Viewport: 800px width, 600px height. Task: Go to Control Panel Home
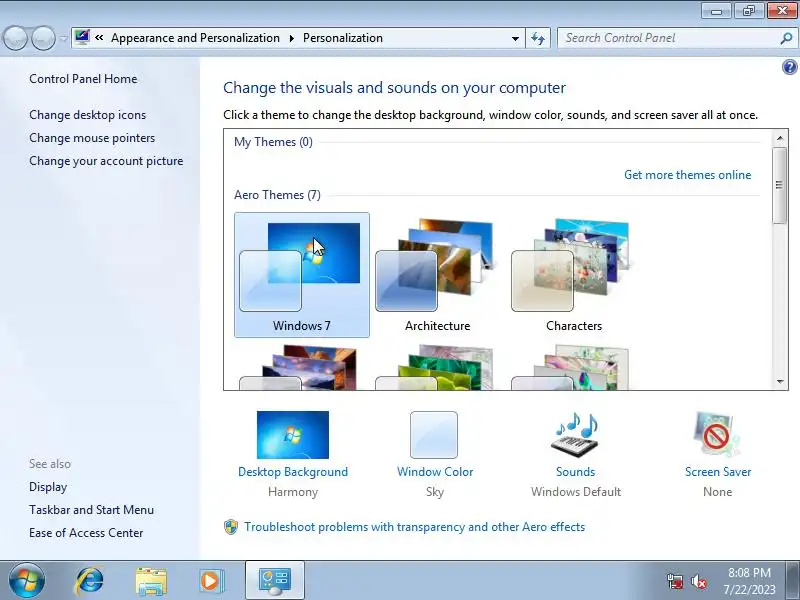coord(83,79)
